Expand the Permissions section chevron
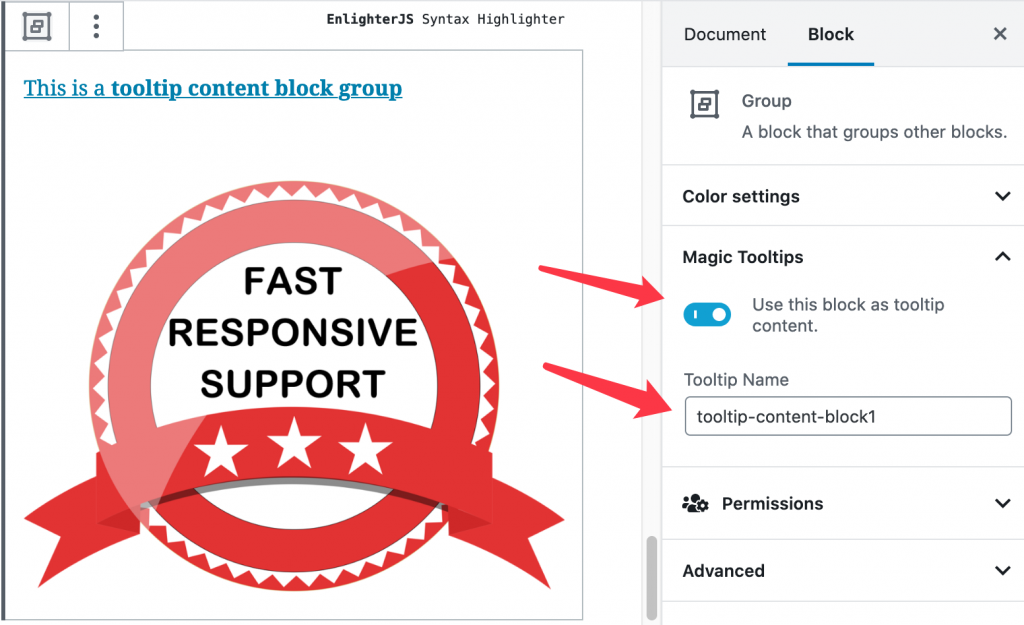The height and width of the screenshot is (625, 1024). point(1002,504)
